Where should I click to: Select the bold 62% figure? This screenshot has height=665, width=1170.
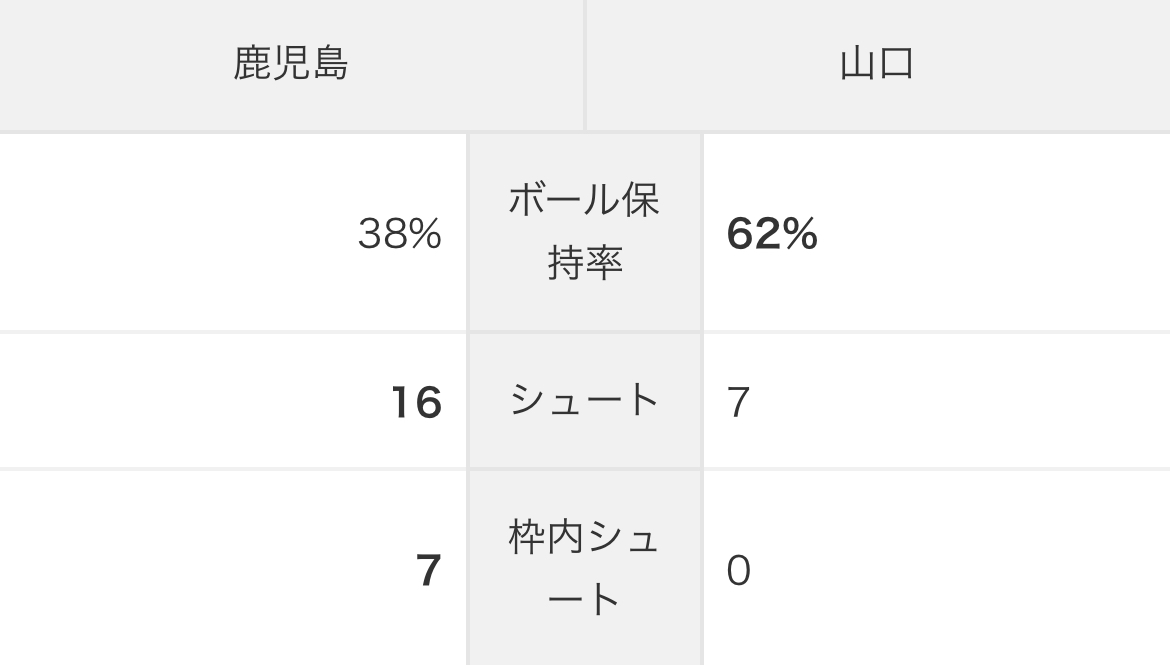pos(772,234)
